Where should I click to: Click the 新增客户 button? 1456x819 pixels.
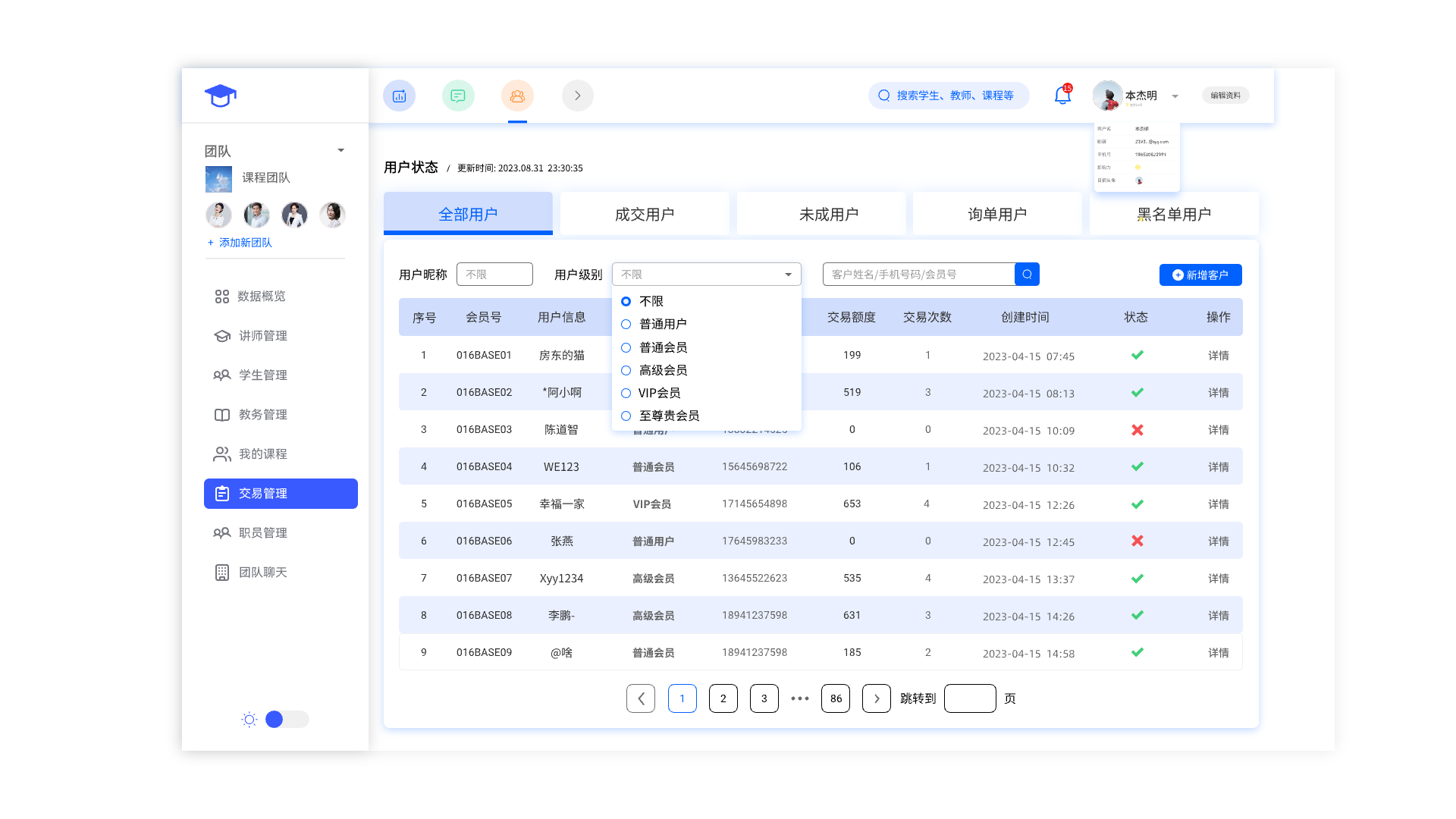(x=1200, y=275)
